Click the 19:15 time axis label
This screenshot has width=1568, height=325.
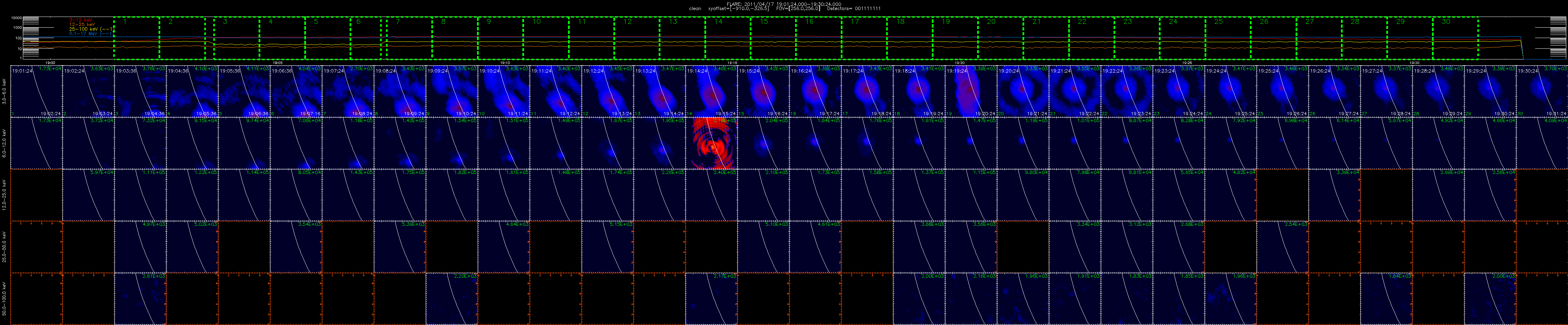732,63
